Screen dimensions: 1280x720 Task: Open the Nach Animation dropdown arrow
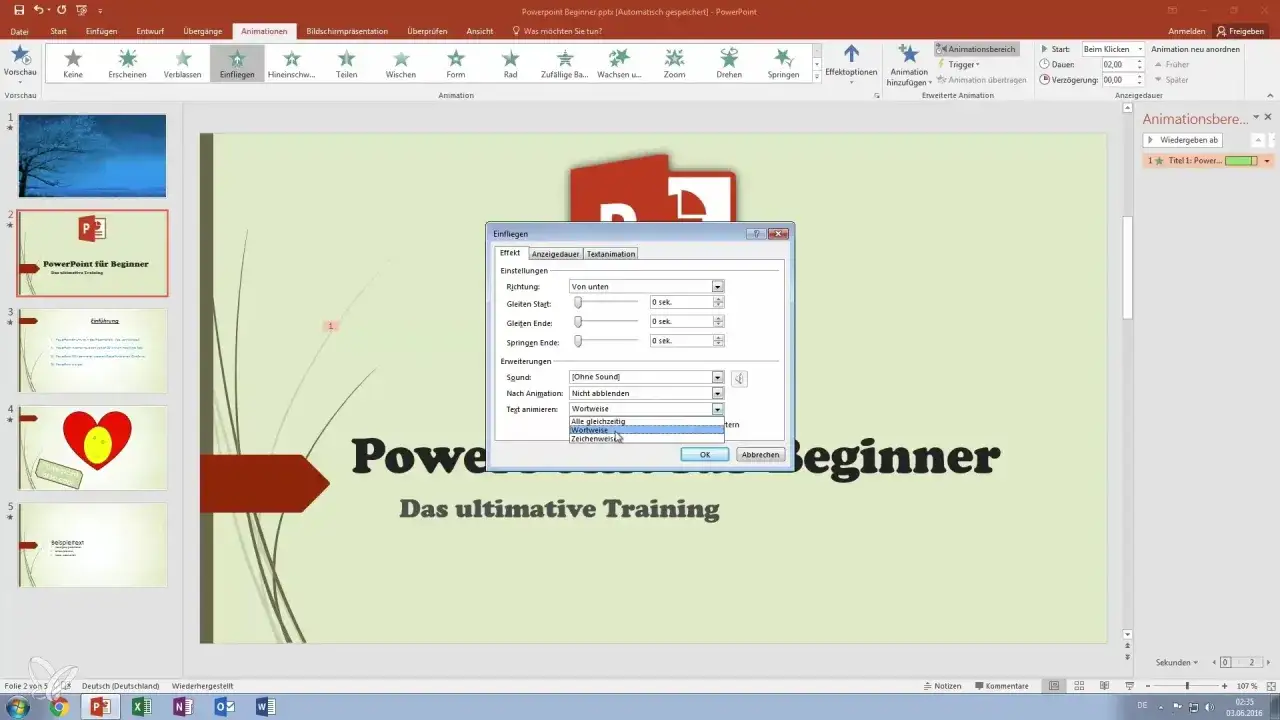tap(717, 393)
